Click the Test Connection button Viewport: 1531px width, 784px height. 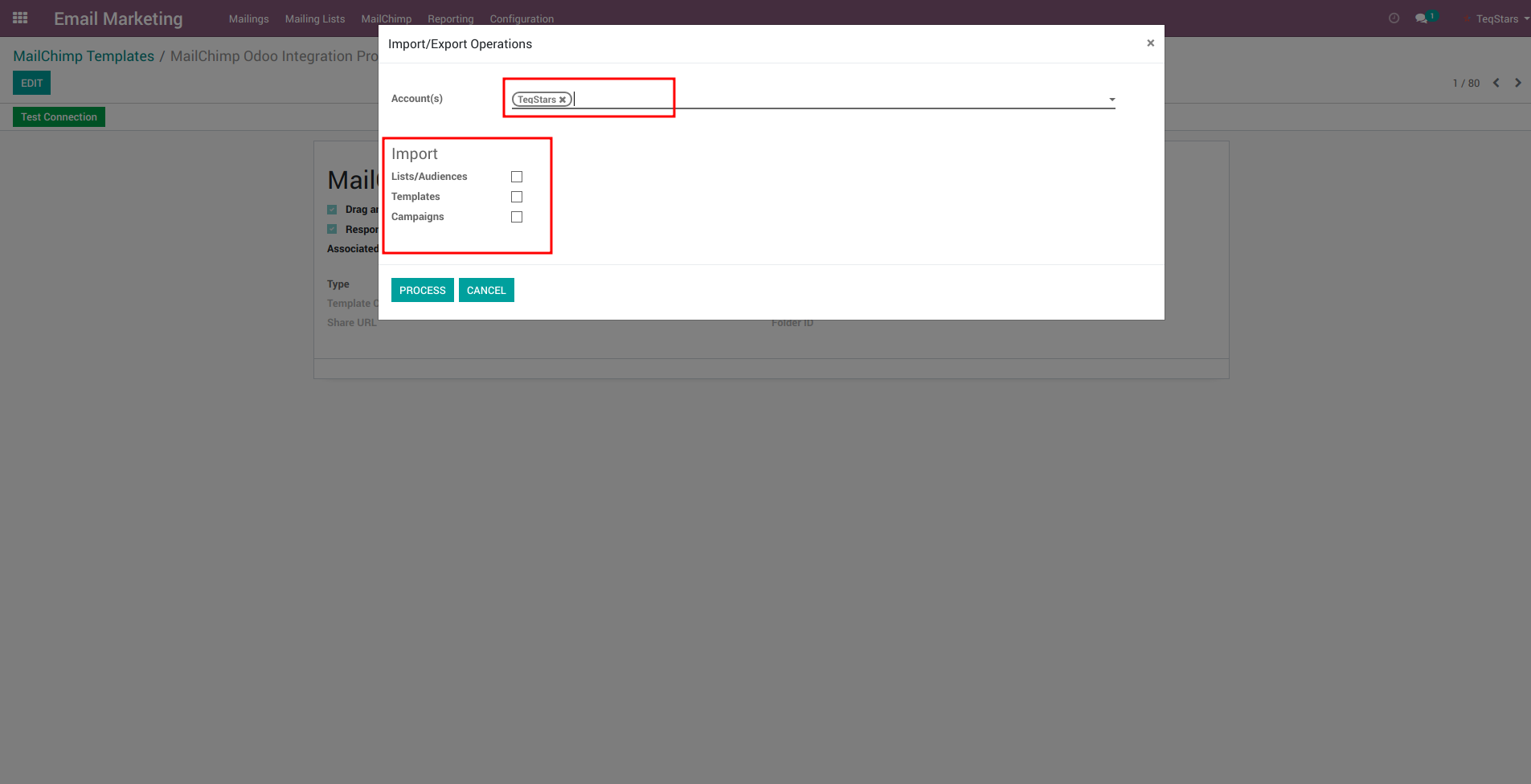[x=59, y=117]
